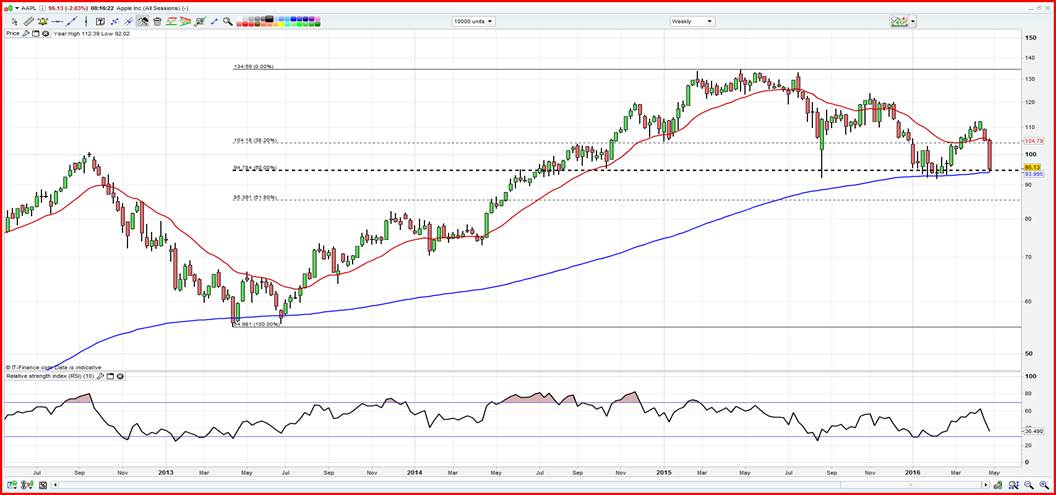Toggle the RSI panel window icon

pyautogui.click(x=111, y=376)
